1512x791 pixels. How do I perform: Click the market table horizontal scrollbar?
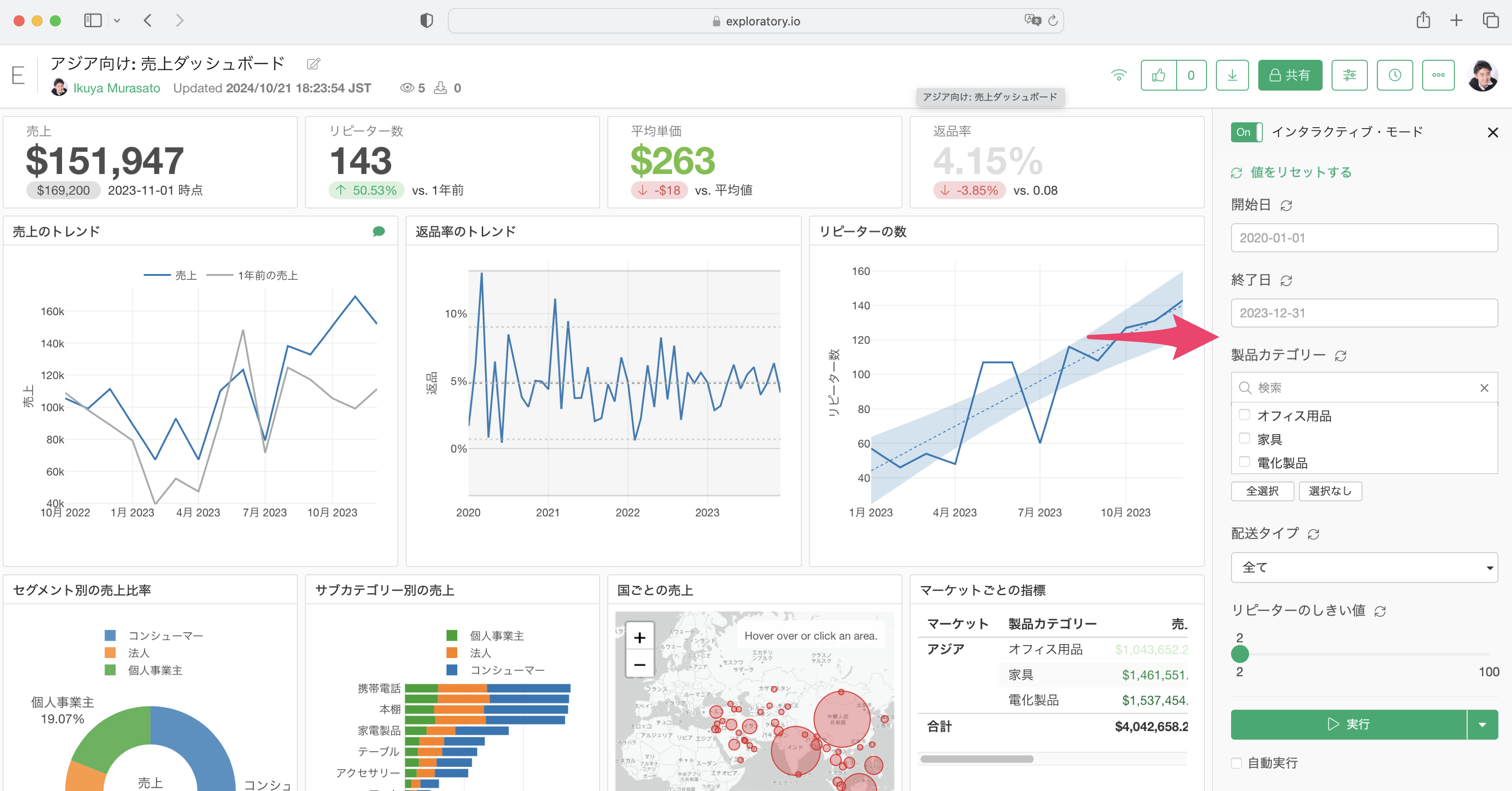[x=977, y=759]
